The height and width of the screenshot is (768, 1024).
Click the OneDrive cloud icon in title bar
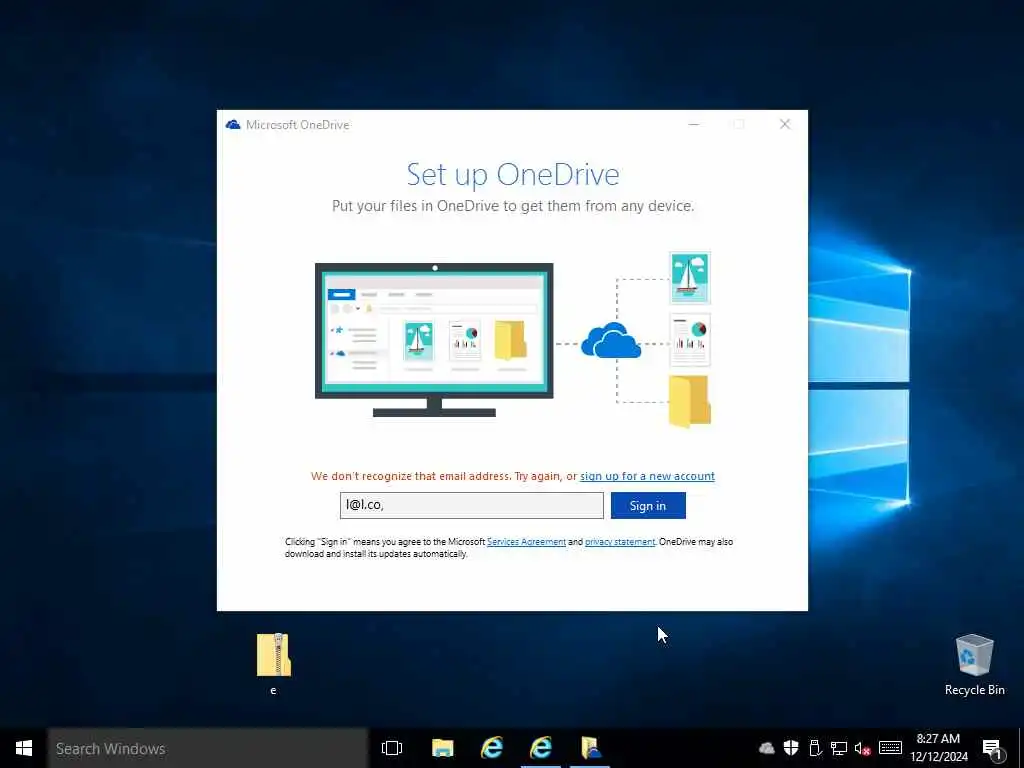coord(232,125)
